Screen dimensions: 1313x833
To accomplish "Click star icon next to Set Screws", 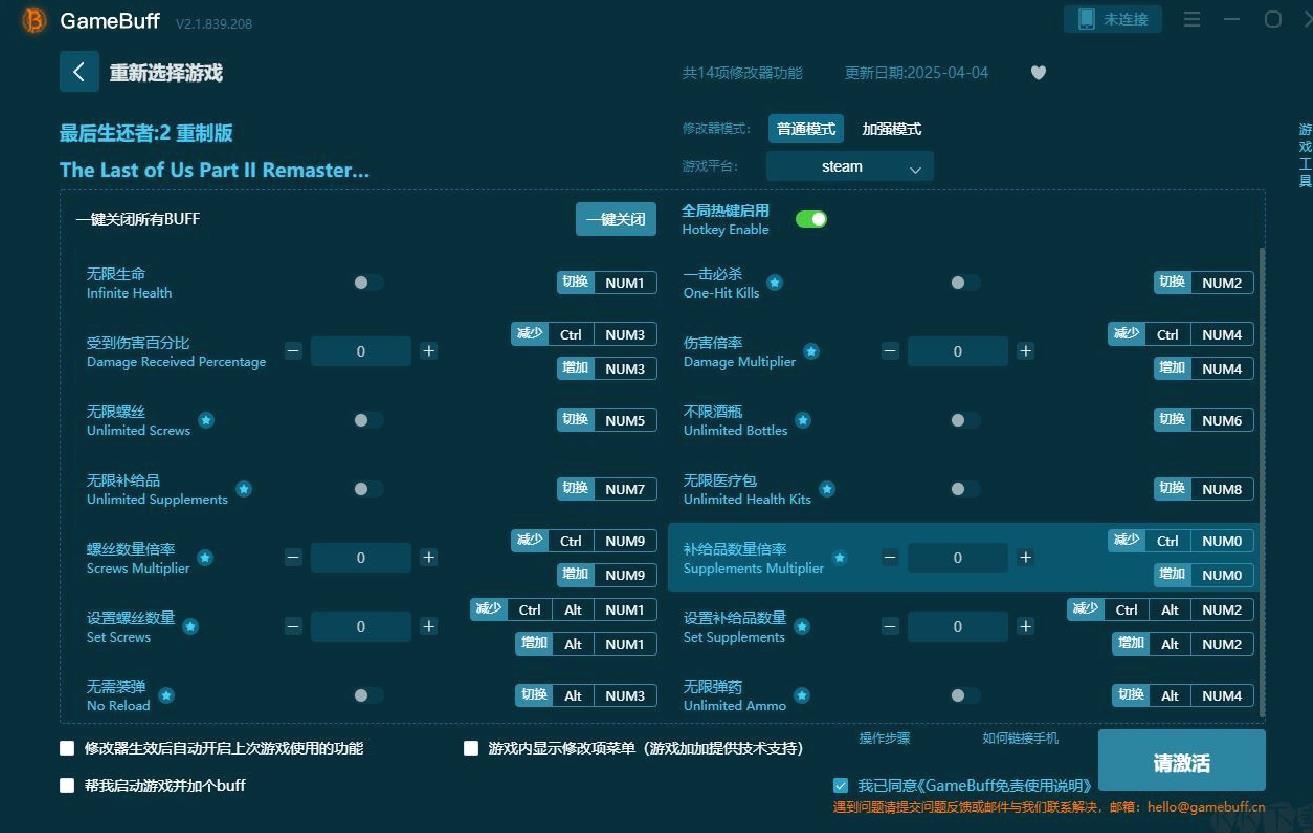I will 190,627.
